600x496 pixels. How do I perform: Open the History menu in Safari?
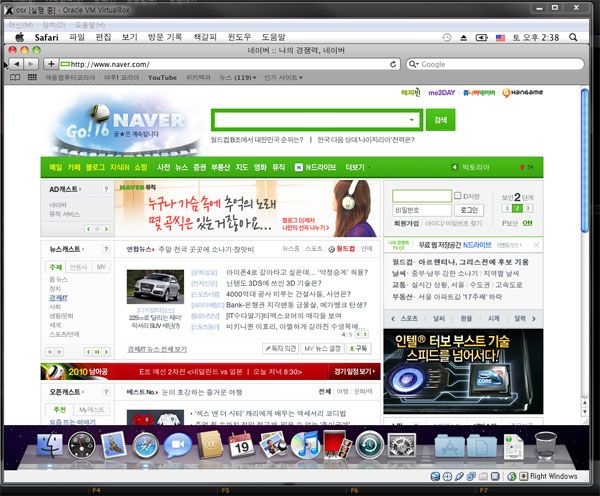click(x=165, y=37)
